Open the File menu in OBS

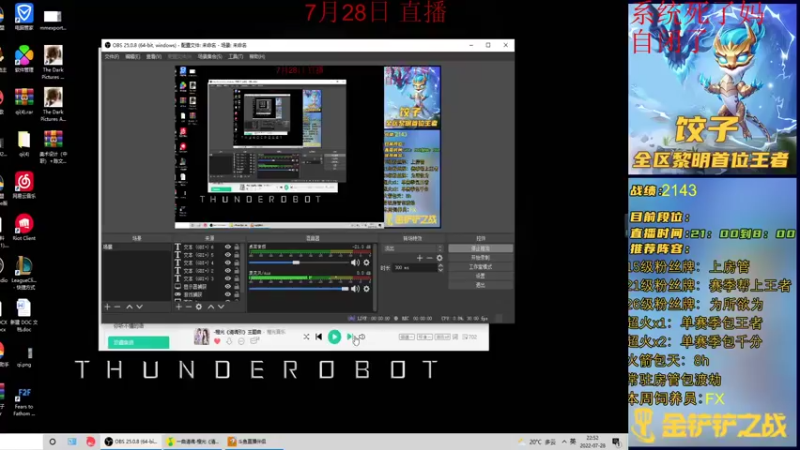pos(112,57)
